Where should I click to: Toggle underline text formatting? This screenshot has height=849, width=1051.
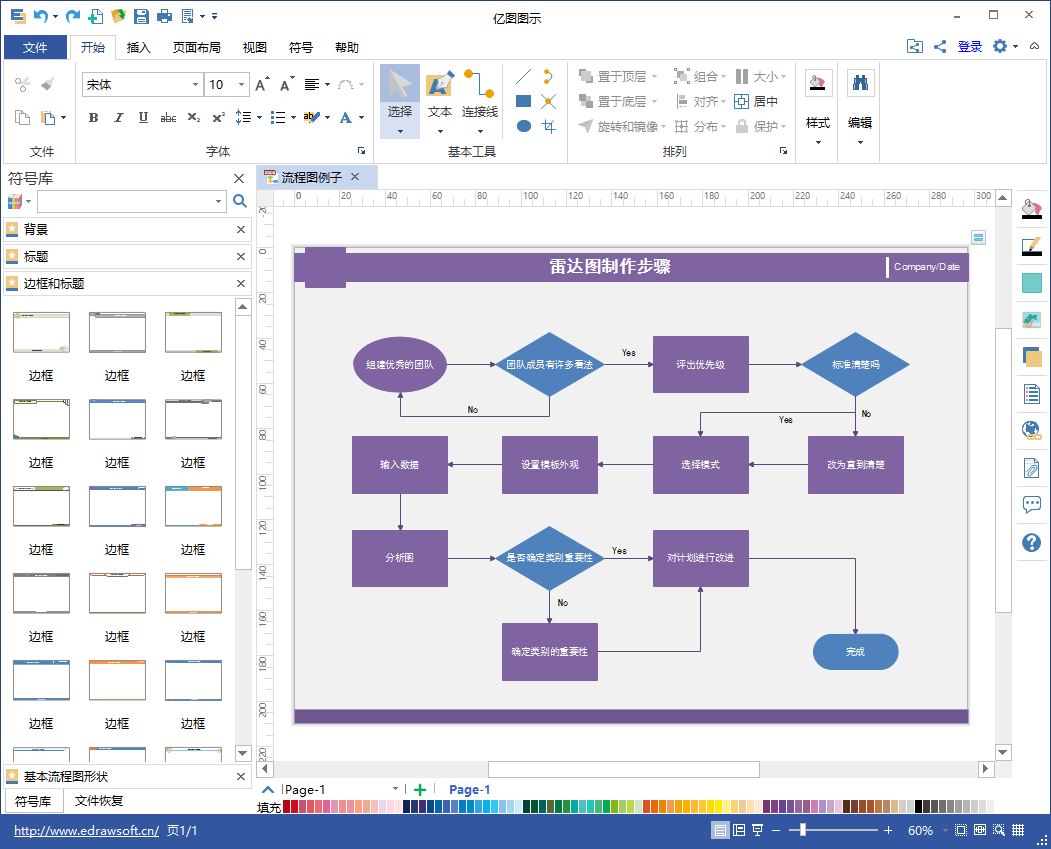[143, 118]
